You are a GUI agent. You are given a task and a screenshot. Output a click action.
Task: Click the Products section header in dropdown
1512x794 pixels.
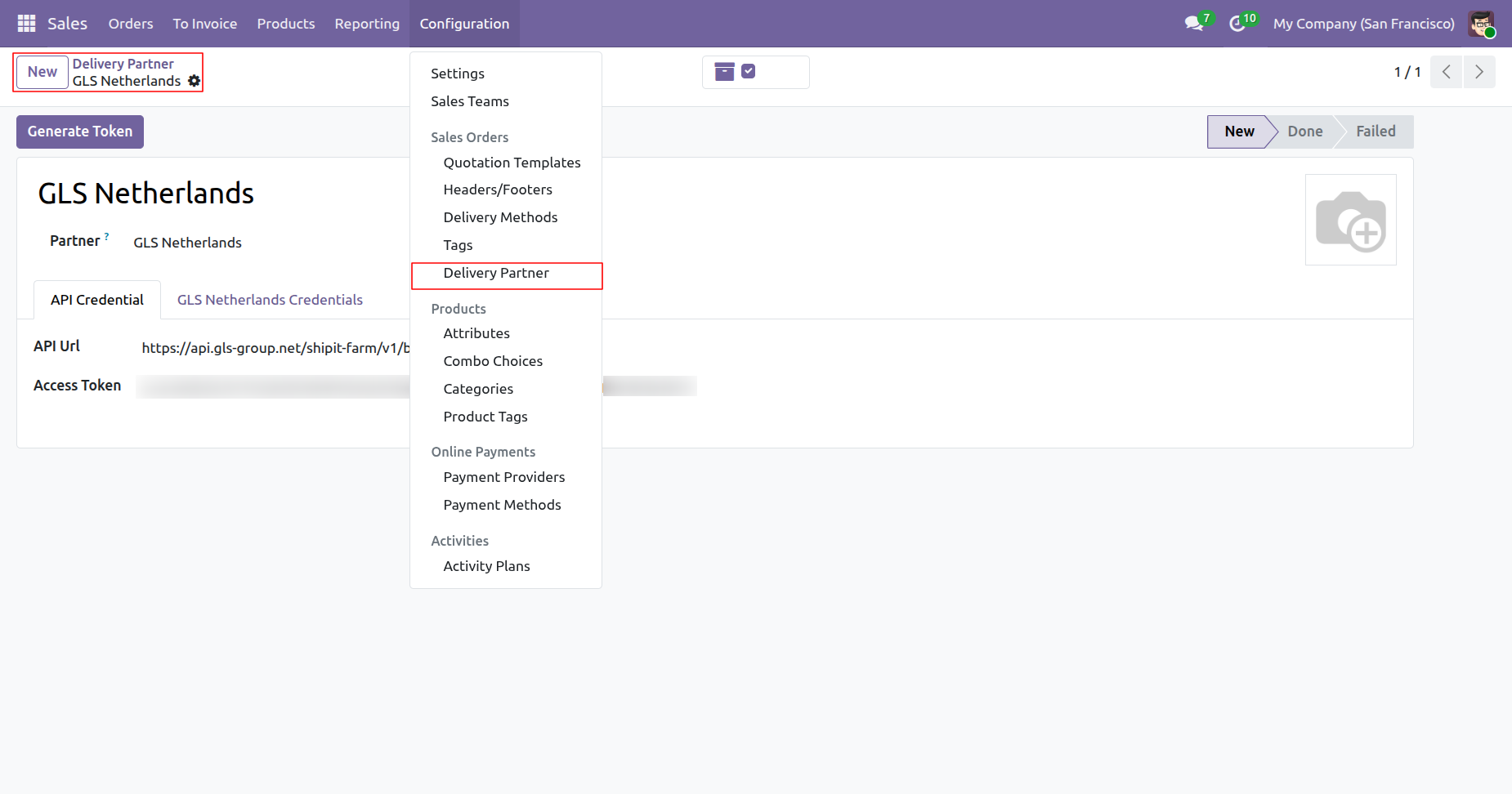pyautogui.click(x=459, y=309)
